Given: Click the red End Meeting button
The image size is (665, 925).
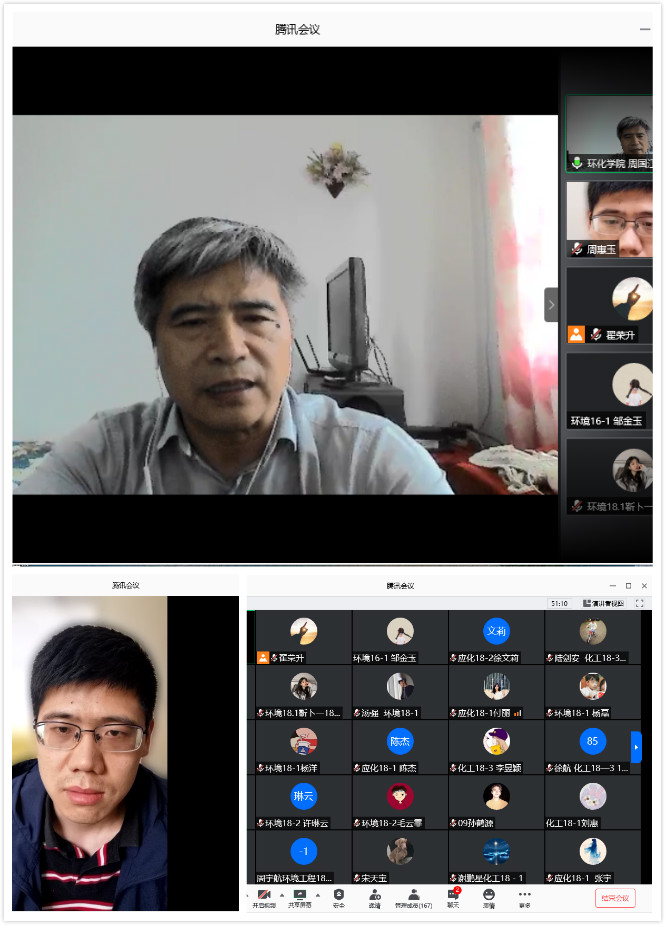Looking at the screenshot, I should click(614, 898).
